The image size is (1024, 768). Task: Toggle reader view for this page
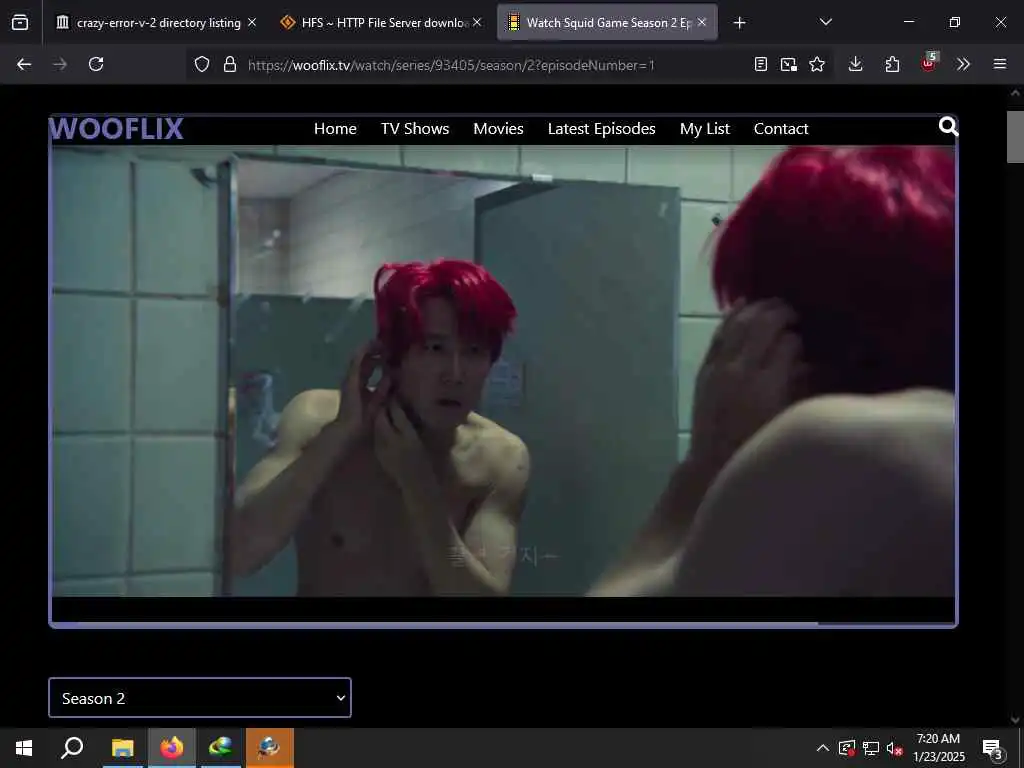(x=761, y=64)
